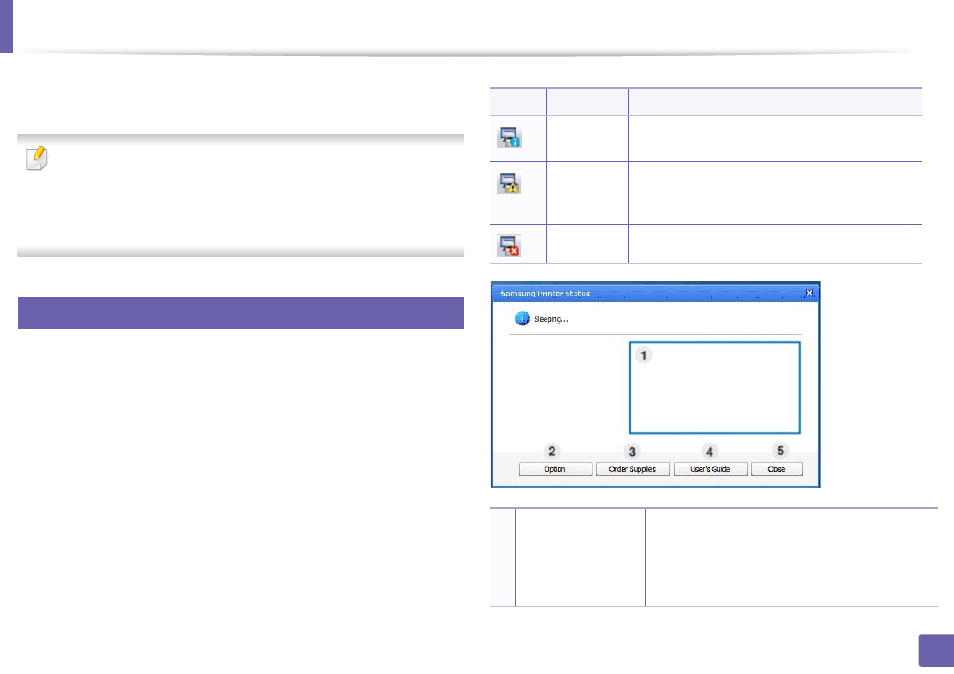This screenshot has height=674, width=954.
Task: Click the note pencil icon
Action: (x=37, y=158)
